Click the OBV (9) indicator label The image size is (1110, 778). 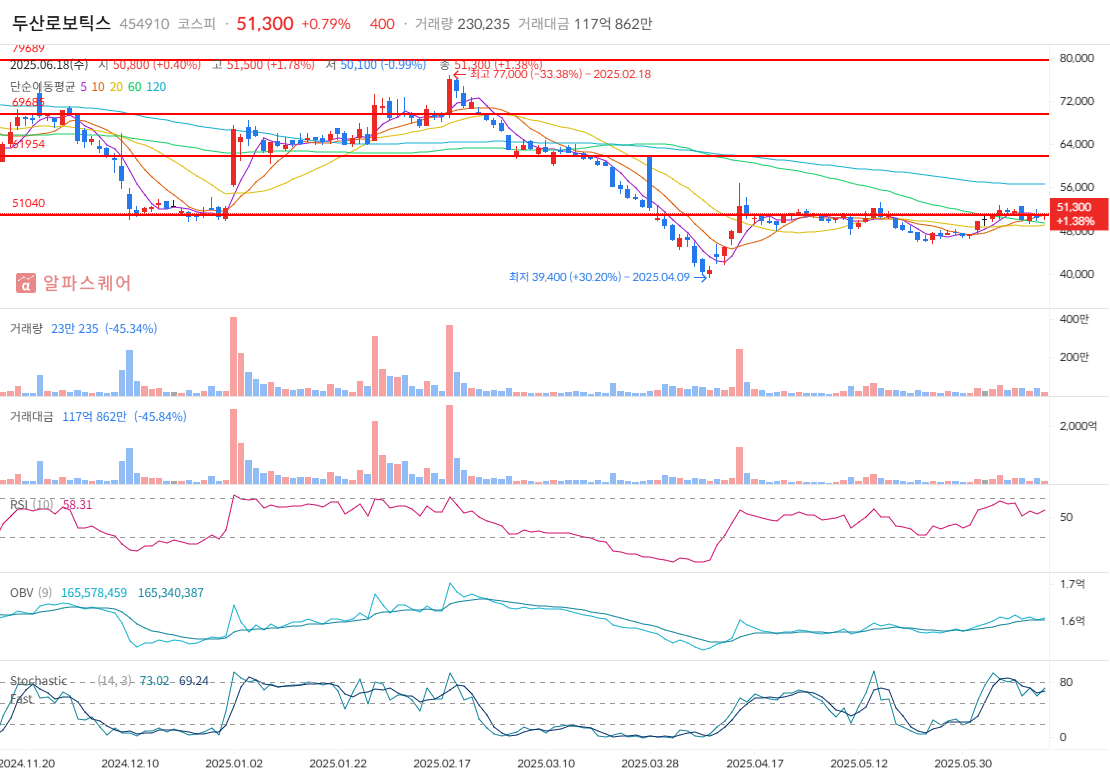(x=30, y=593)
